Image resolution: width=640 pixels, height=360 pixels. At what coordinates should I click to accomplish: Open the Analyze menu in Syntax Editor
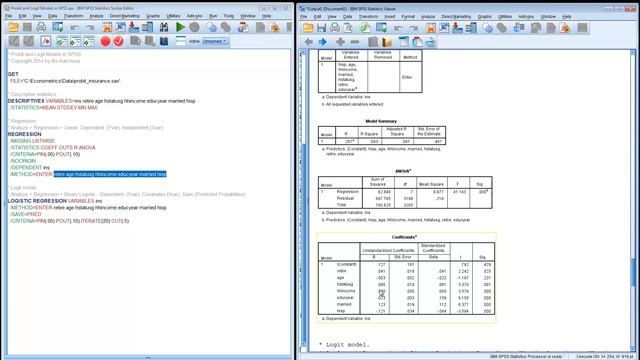pos(96,16)
